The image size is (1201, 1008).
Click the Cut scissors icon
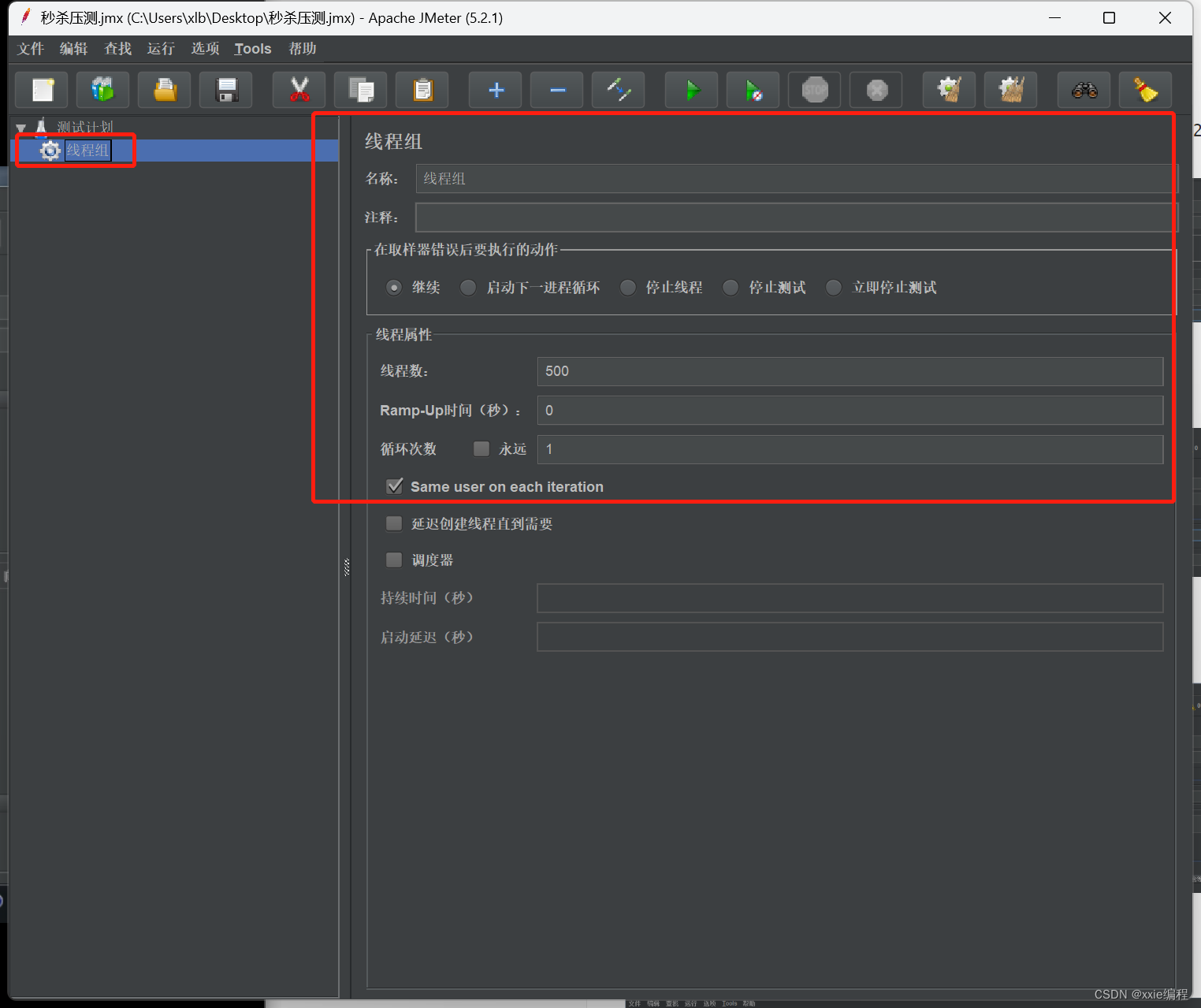click(299, 90)
